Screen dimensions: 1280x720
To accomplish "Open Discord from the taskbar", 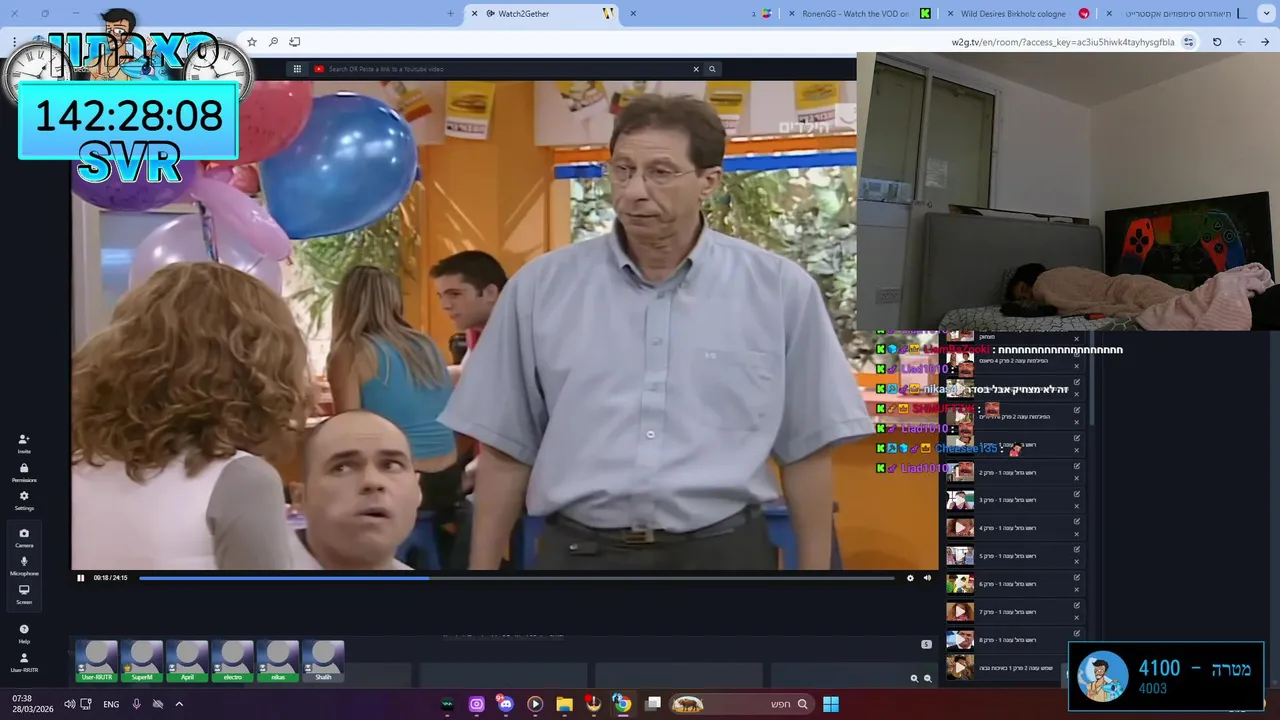I will 505,704.
